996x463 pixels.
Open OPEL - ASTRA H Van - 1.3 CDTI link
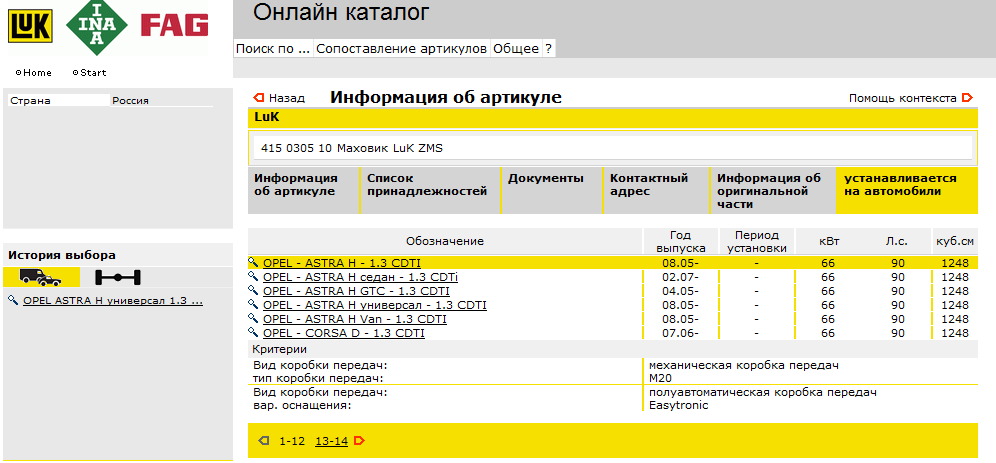(354, 319)
